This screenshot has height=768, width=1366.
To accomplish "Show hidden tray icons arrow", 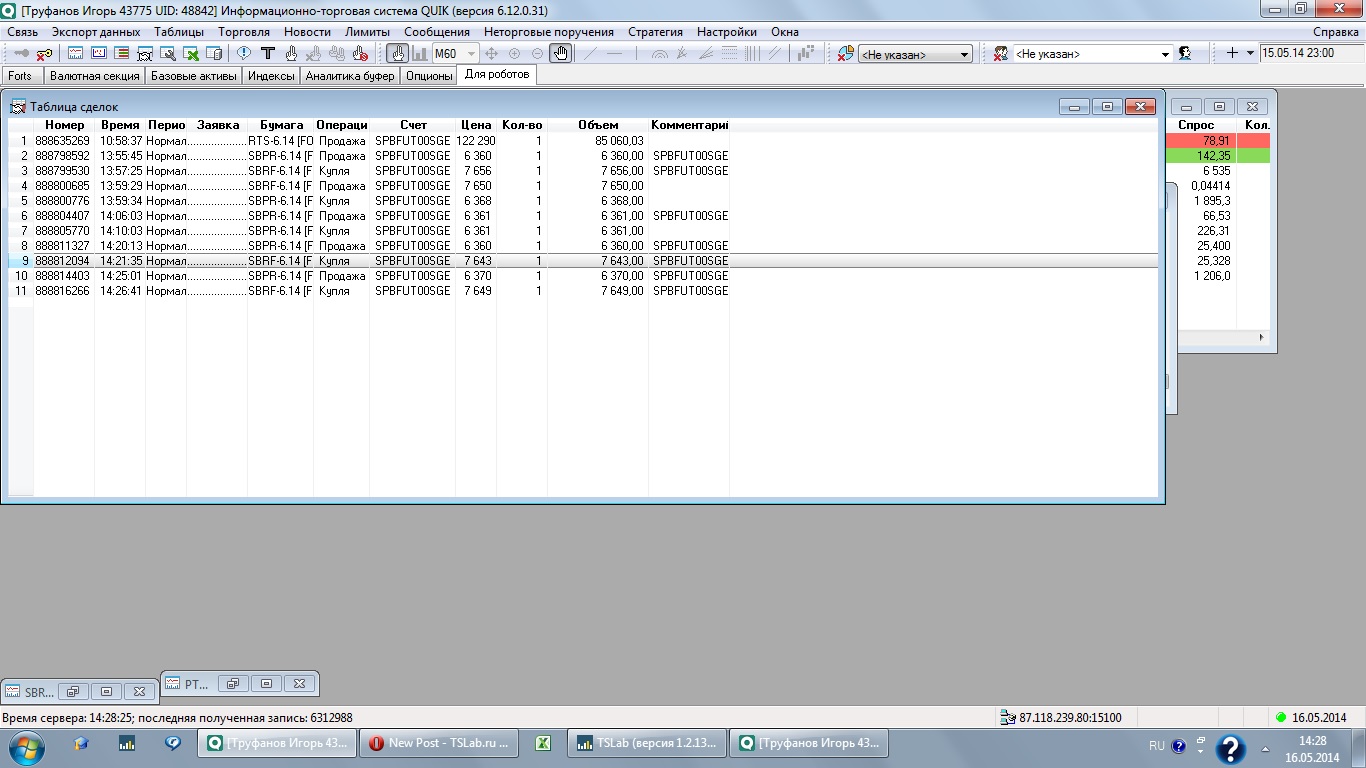I will 1263,748.
